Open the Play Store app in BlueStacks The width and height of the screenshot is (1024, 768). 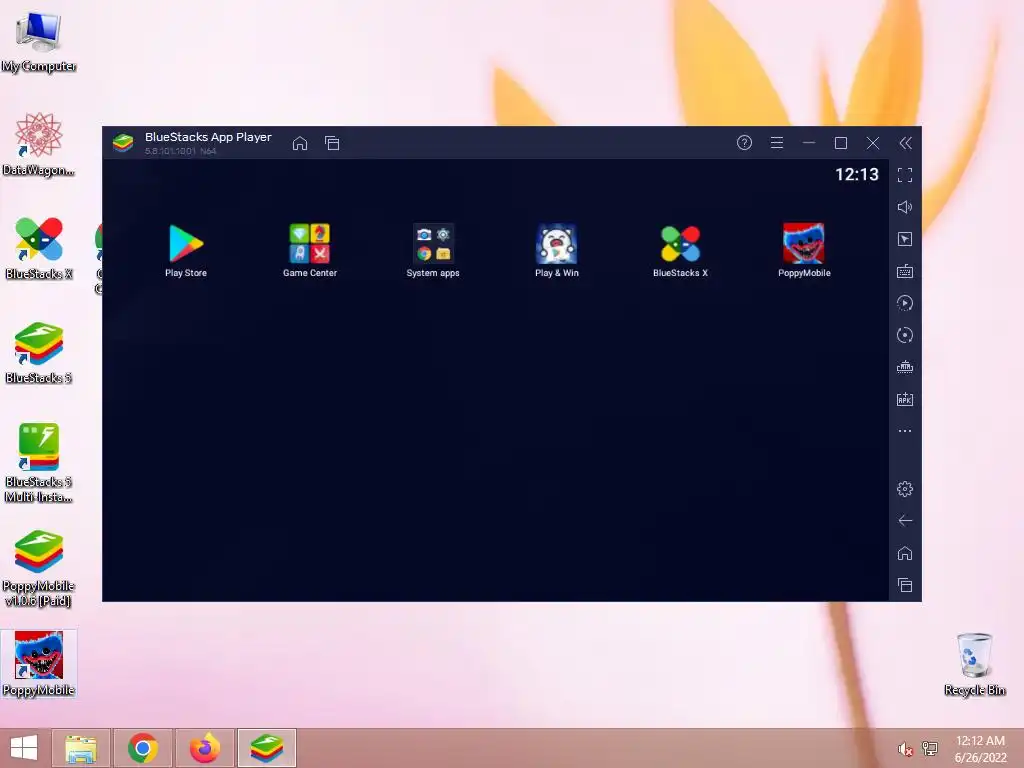(186, 250)
